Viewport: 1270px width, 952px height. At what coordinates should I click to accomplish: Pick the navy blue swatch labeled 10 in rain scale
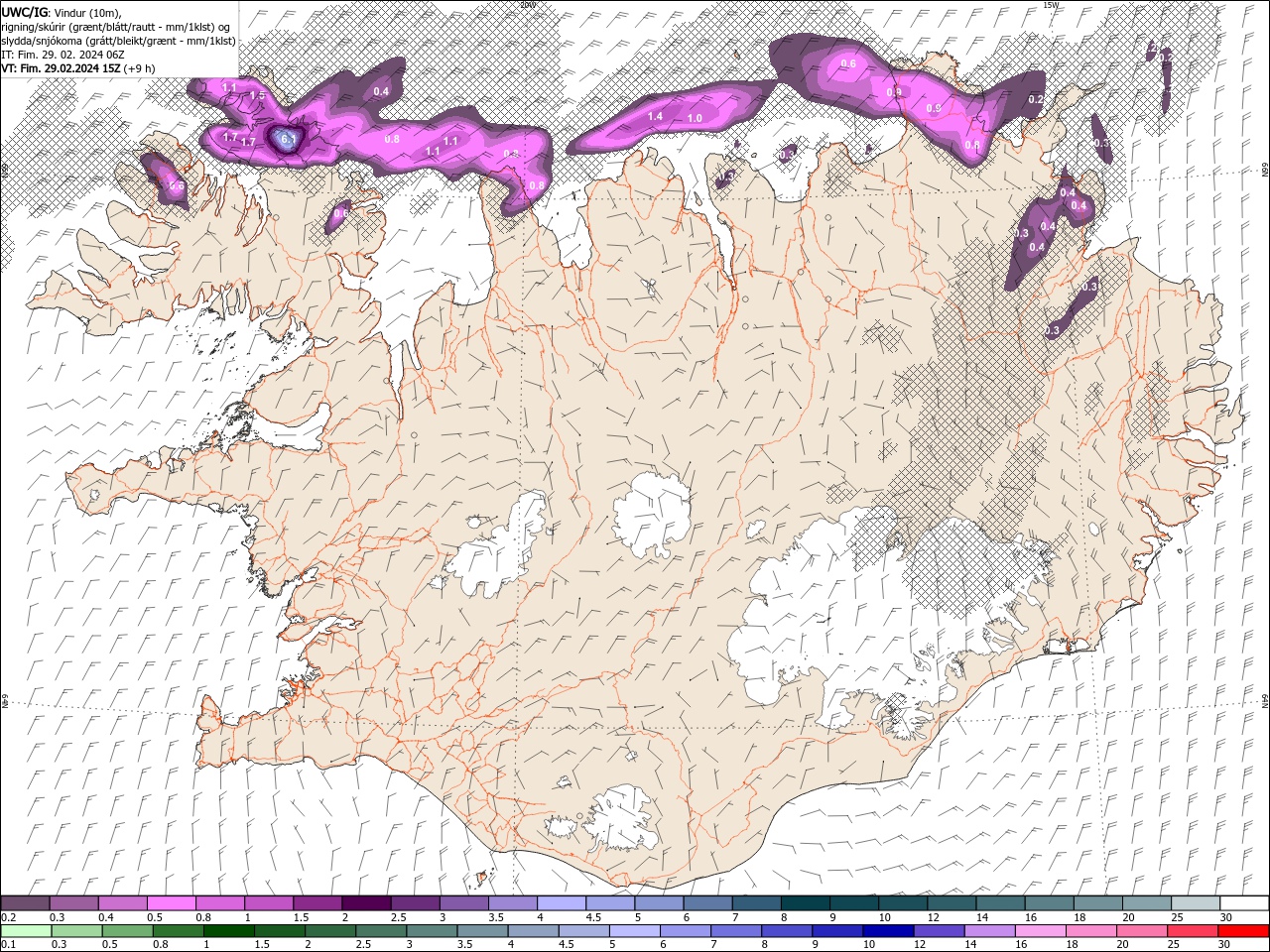888,931
